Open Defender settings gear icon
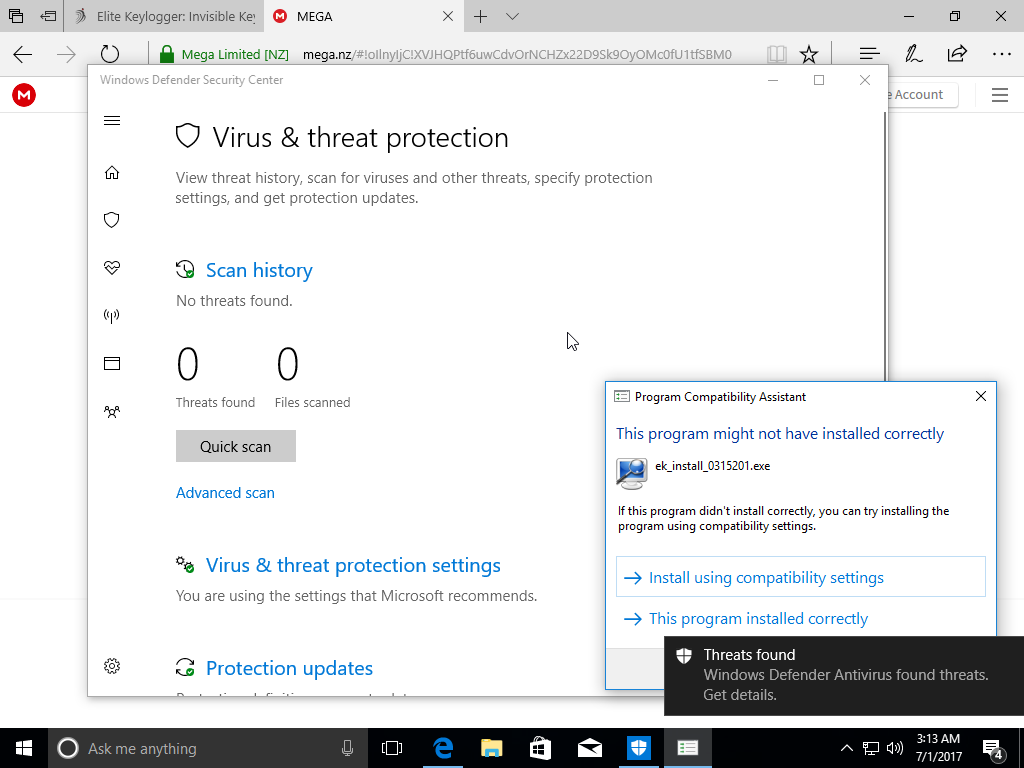This screenshot has height=768, width=1024. coord(112,666)
